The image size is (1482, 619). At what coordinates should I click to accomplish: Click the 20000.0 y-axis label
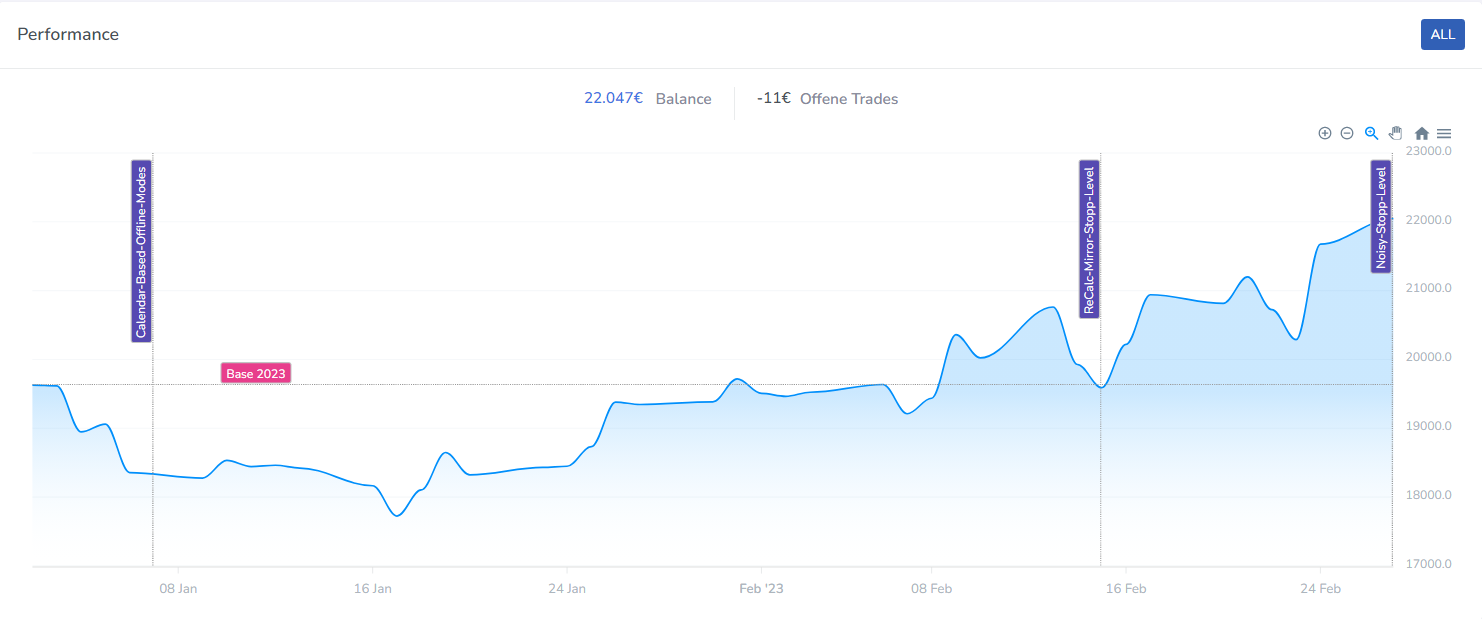[1429, 357]
